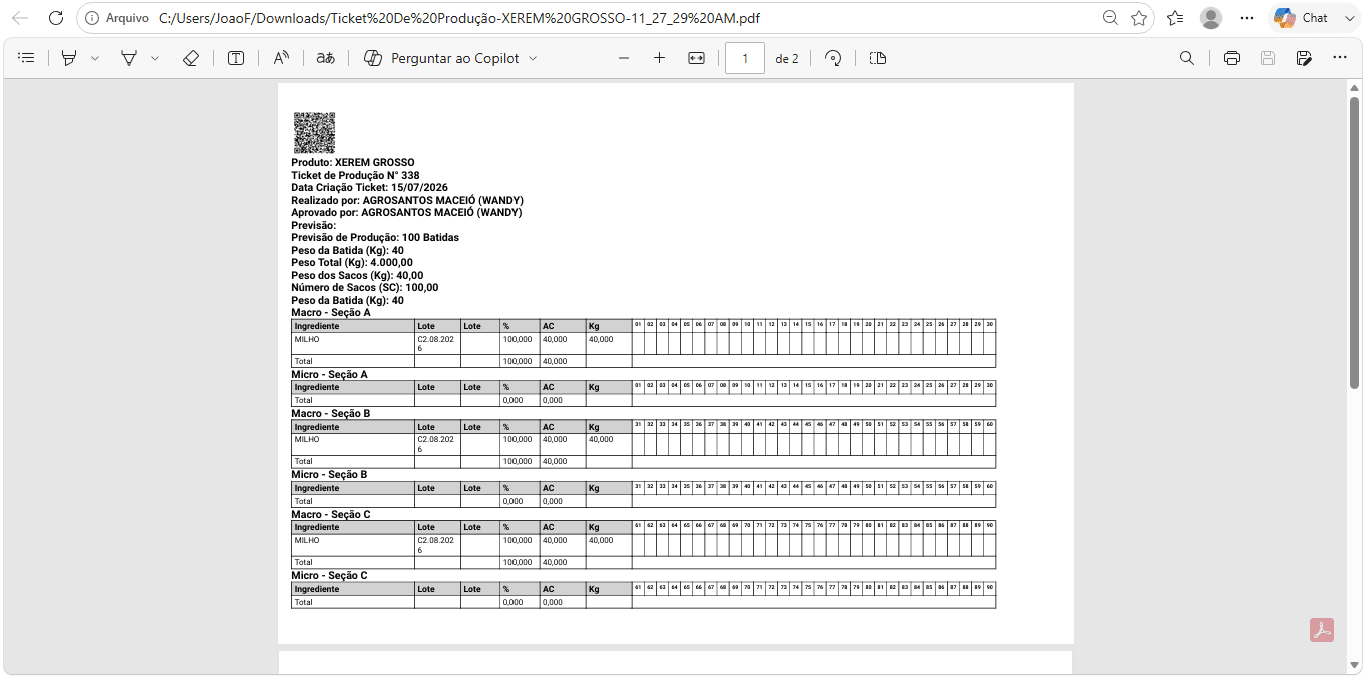Click the scrollbar up arrow
The height and width of the screenshot is (676, 1365).
point(1354,88)
